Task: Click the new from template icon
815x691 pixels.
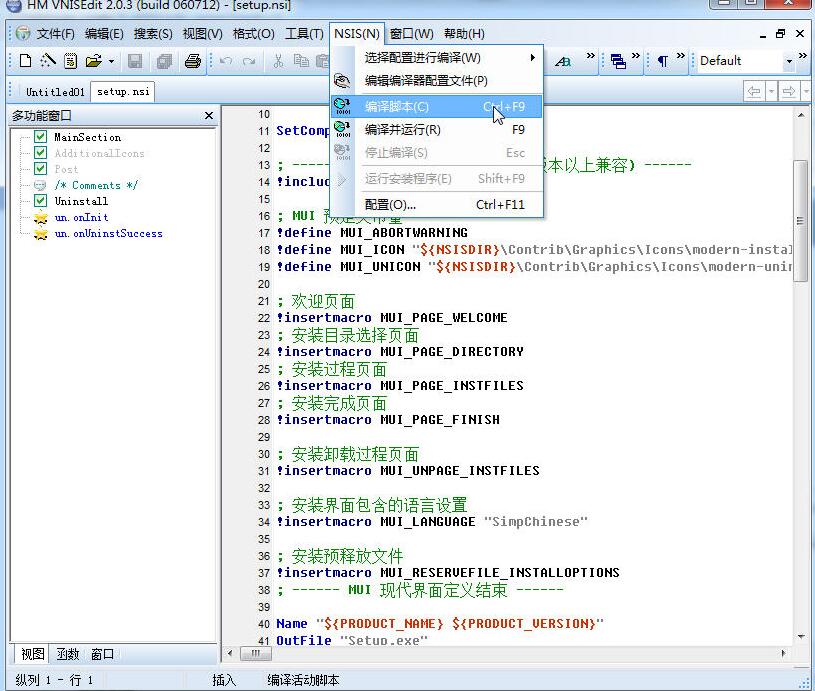Action: pyautogui.click(x=71, y=61)
